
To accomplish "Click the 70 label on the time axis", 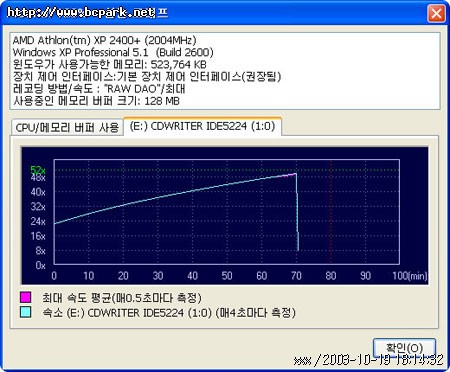I will pos(296,276).
